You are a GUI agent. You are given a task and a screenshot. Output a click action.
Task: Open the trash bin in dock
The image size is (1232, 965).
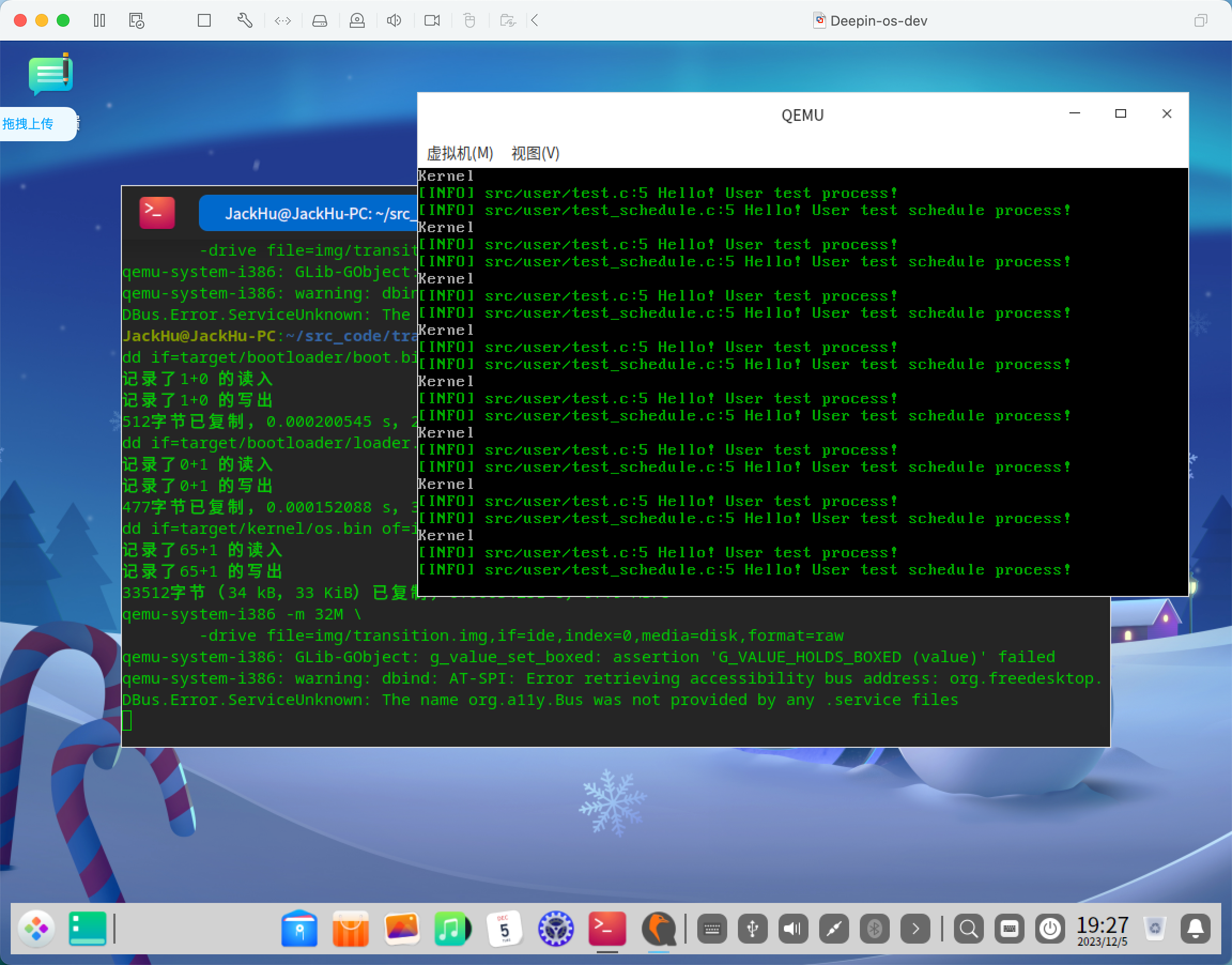coord(1154,929)
